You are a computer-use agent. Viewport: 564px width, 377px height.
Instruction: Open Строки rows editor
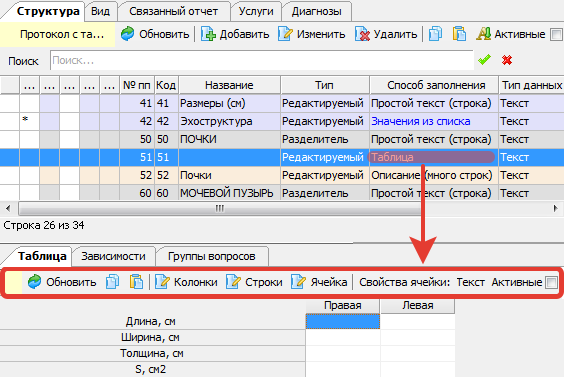click(x=254, y=282)
